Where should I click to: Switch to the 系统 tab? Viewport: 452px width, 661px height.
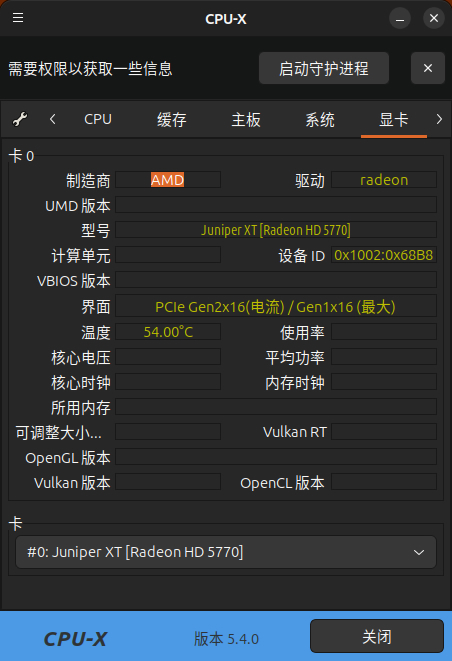coord(320,119)
